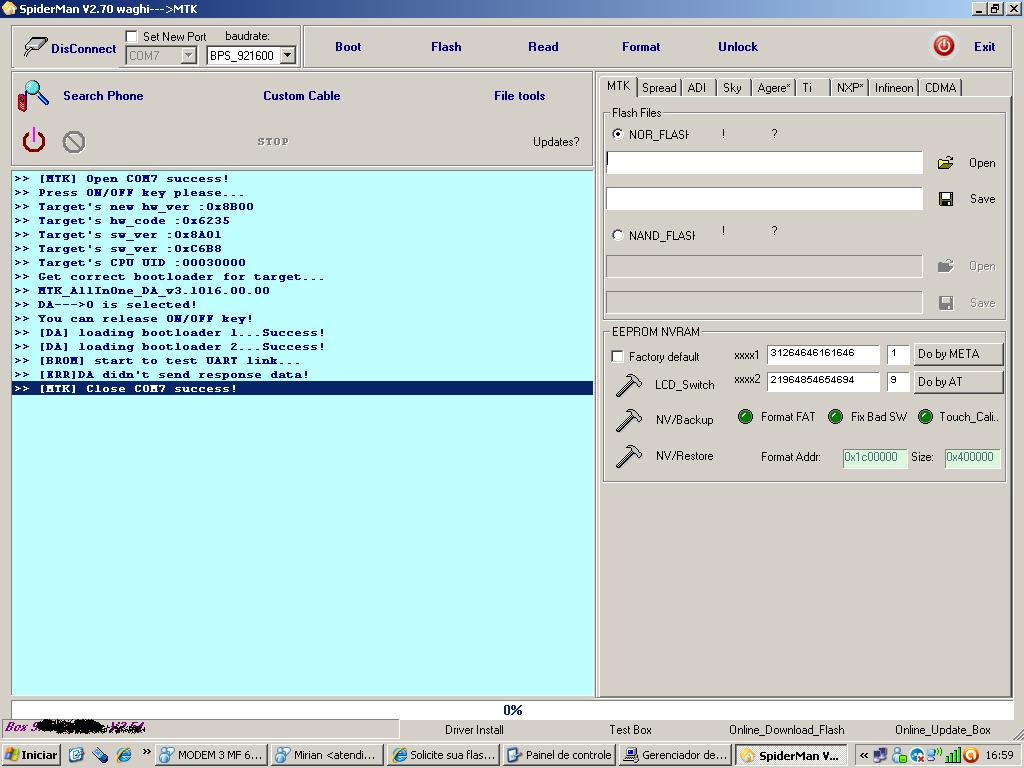Switch to the Spread tab
The image size is (1024, 768).
click(x=659, y=88)
